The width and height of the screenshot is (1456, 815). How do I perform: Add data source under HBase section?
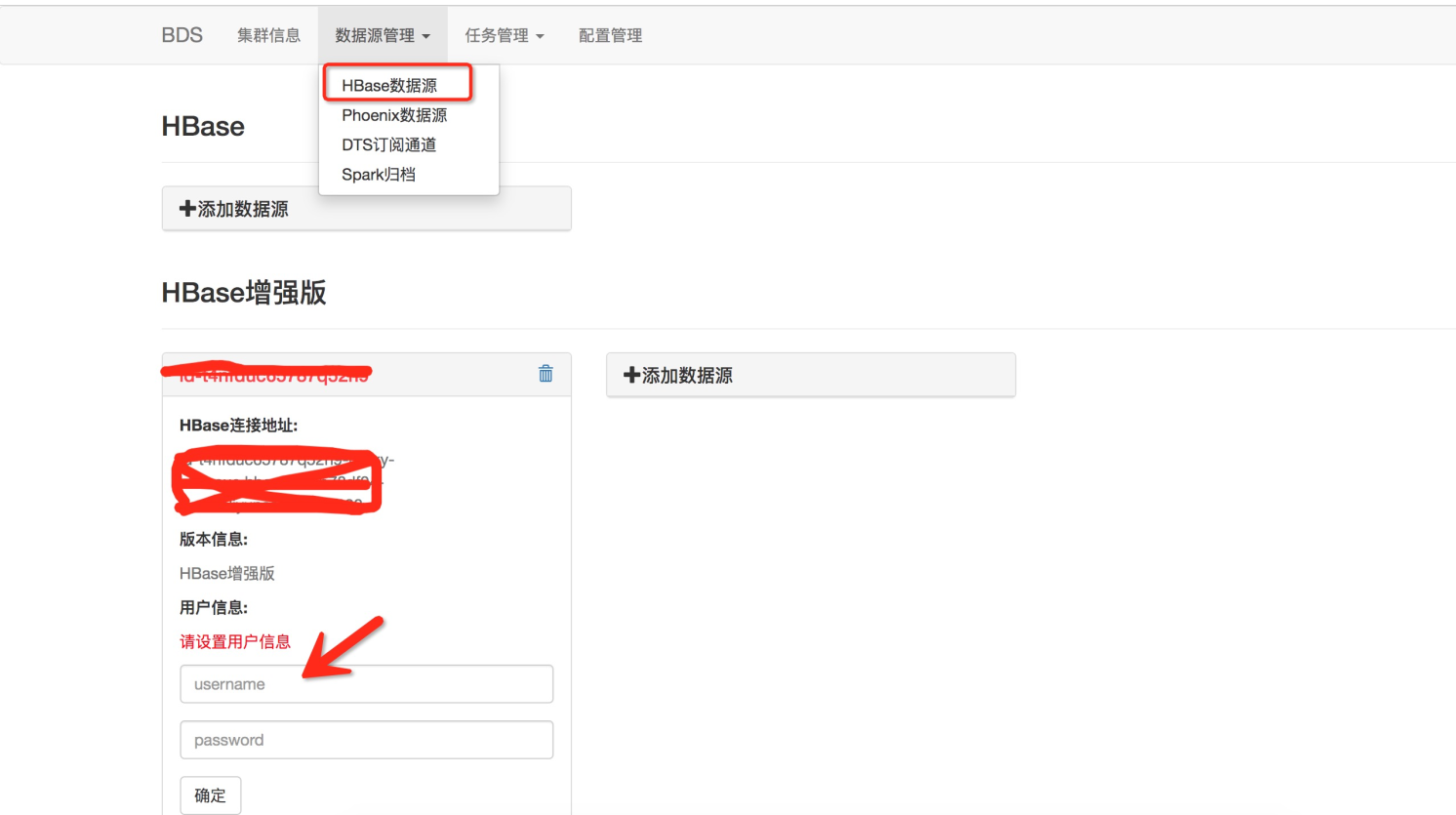click(366, 209)
